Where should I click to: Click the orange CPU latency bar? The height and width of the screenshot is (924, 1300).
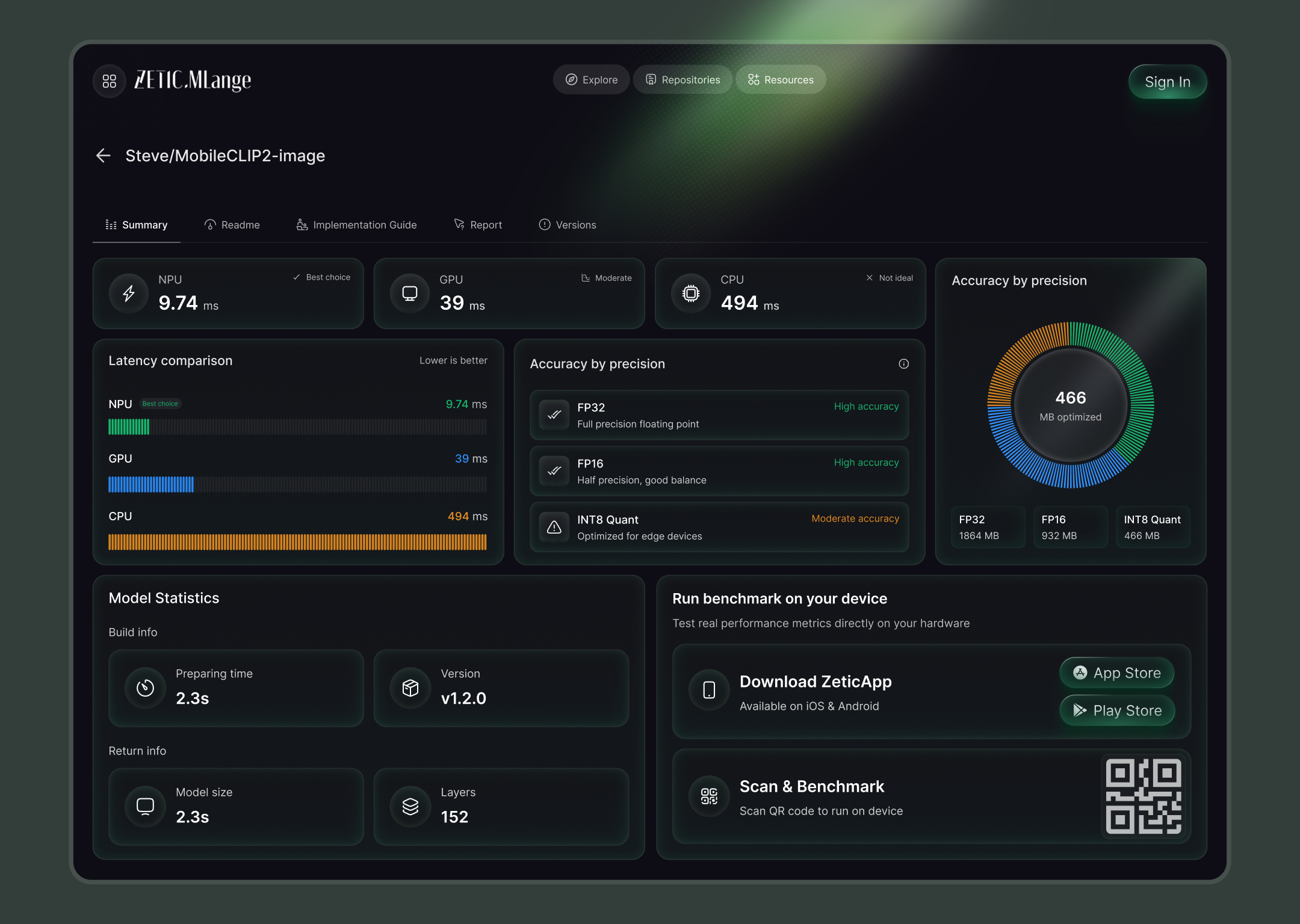pos(297,542)
